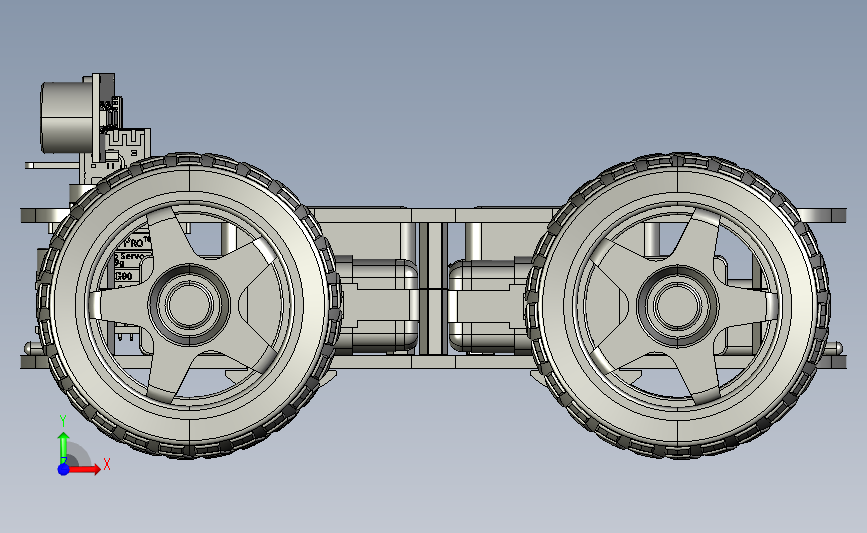Select the right motor housing between the wheels
The image size is (867, 533).
click(489, 306)
